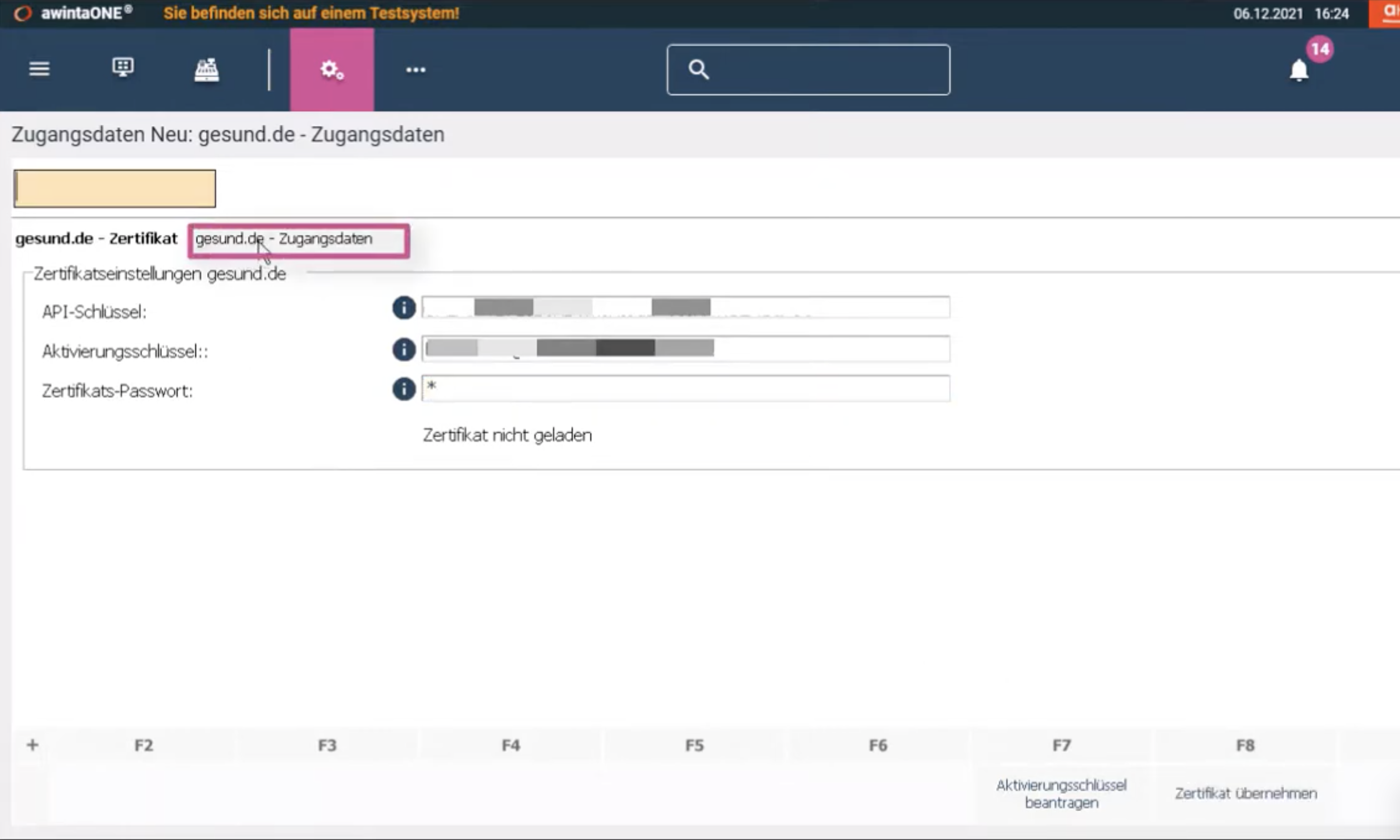This screenshot has height=840, width=1400.
Task: Focus the Aktivierungsschlüssel input field
Action: [686, 349]
